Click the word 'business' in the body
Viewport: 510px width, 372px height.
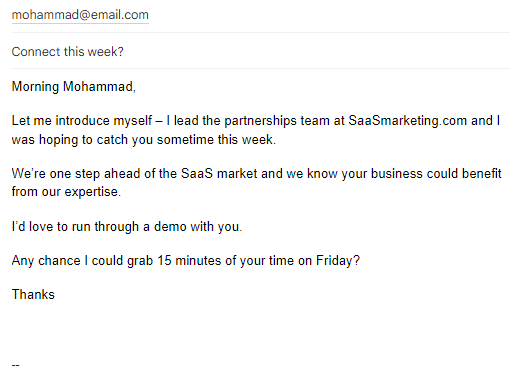click(x=397, y=174)
